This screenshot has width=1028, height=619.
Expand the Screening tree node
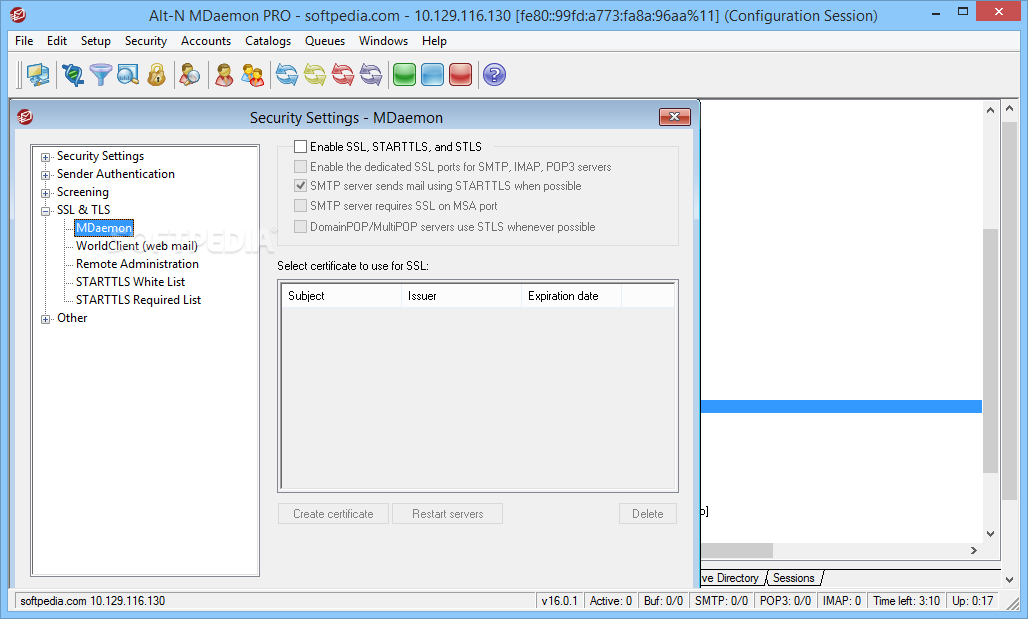(45, 193)
